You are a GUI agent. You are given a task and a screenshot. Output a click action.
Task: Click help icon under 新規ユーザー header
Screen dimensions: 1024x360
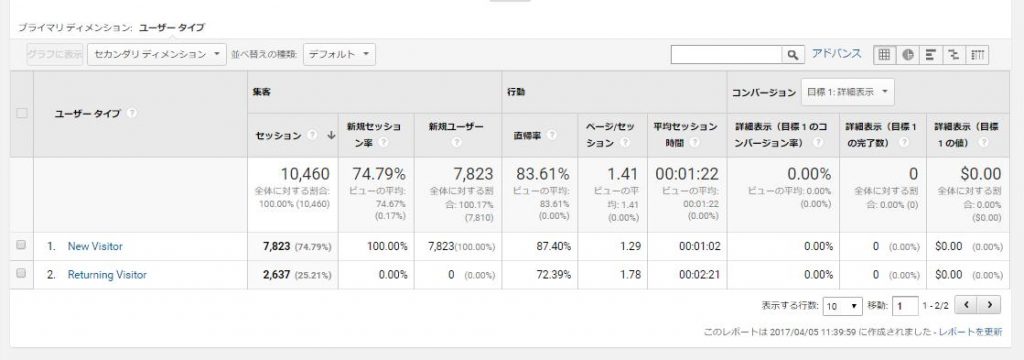pyautogui.click(x=456, y=142)
